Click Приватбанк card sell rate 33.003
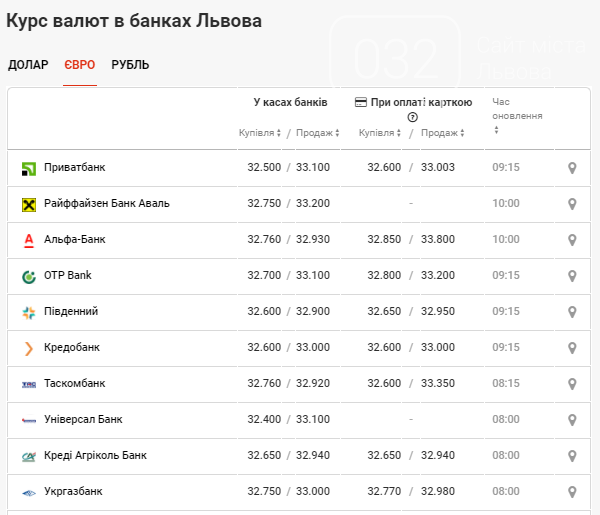The image size is (600, 515). (438, 167)
